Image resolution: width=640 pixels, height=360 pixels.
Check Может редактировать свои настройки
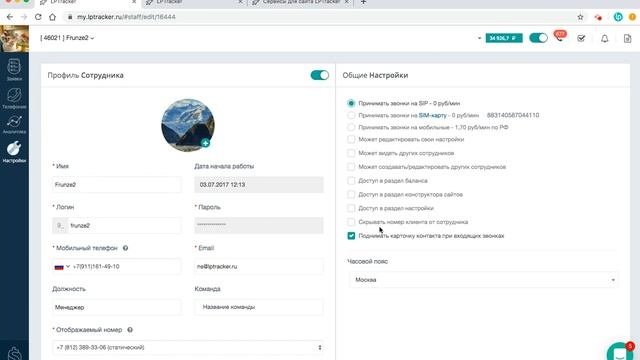pyautogui.click(x=351, y=140)
